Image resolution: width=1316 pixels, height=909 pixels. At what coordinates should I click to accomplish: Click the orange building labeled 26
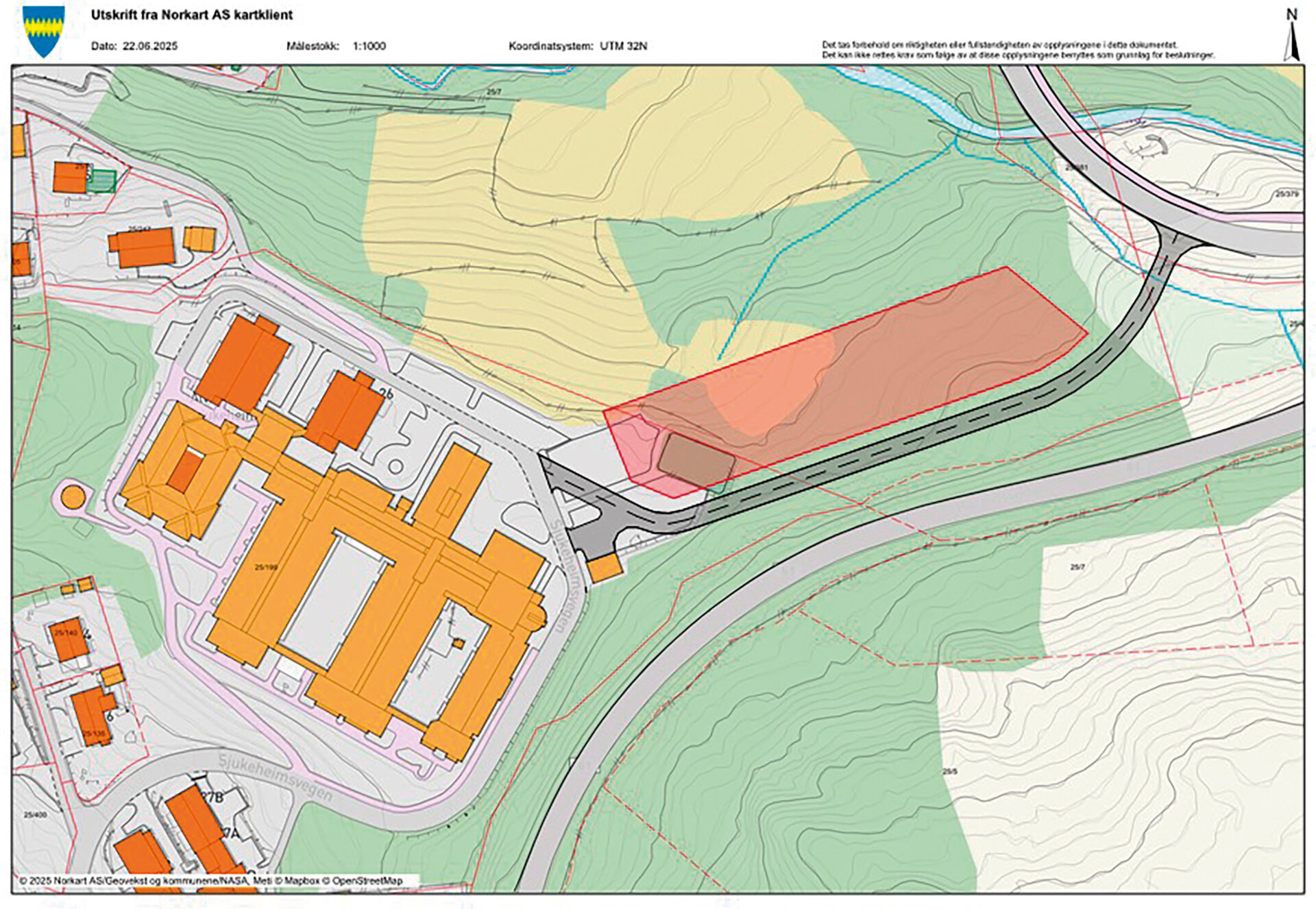[x=344, y=410]
